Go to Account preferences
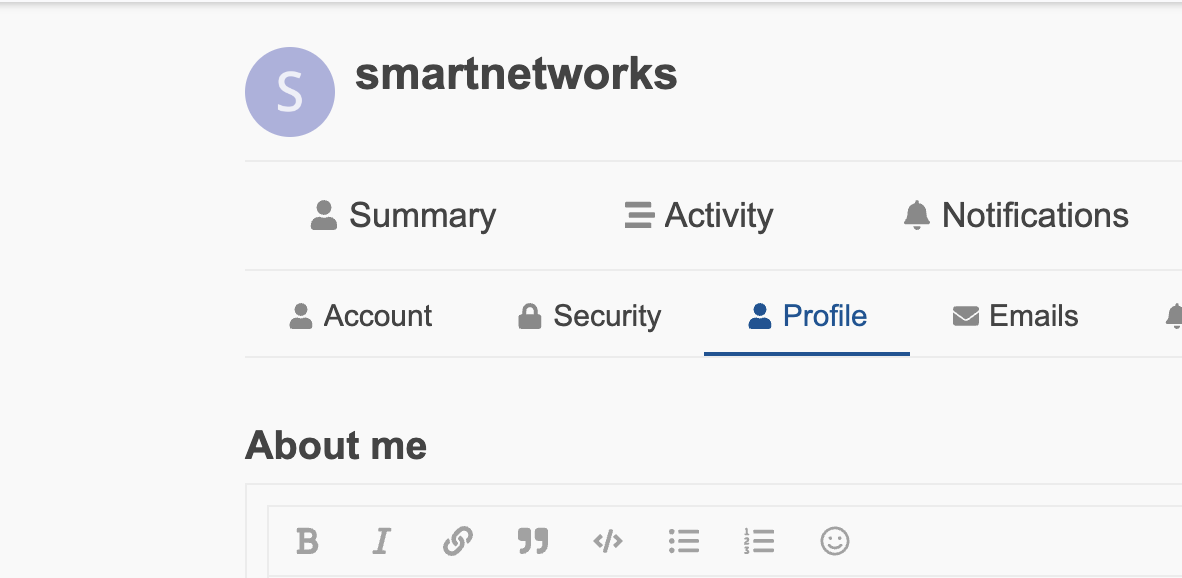This screenshot has width=1182, height=578. [x=360, y=316]
